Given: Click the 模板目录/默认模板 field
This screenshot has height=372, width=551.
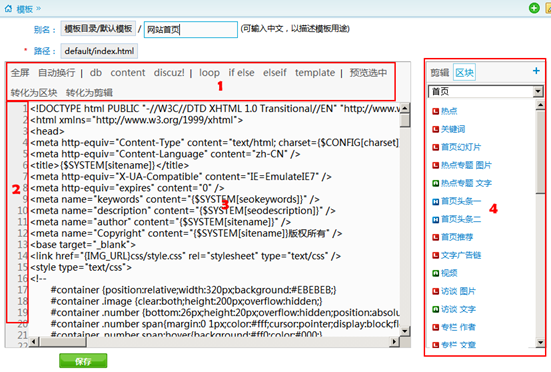Looking at the screenshot, I should 98,28.
